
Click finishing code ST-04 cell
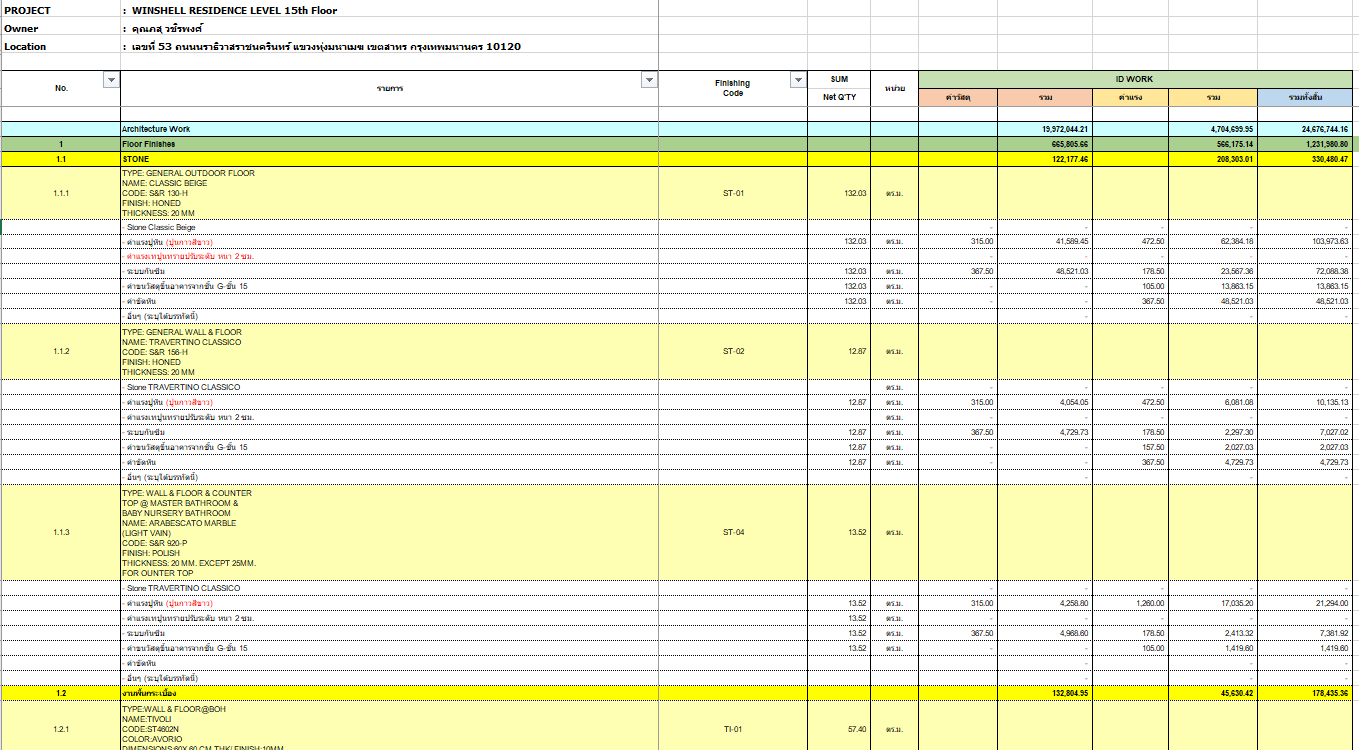coord(733,533)
